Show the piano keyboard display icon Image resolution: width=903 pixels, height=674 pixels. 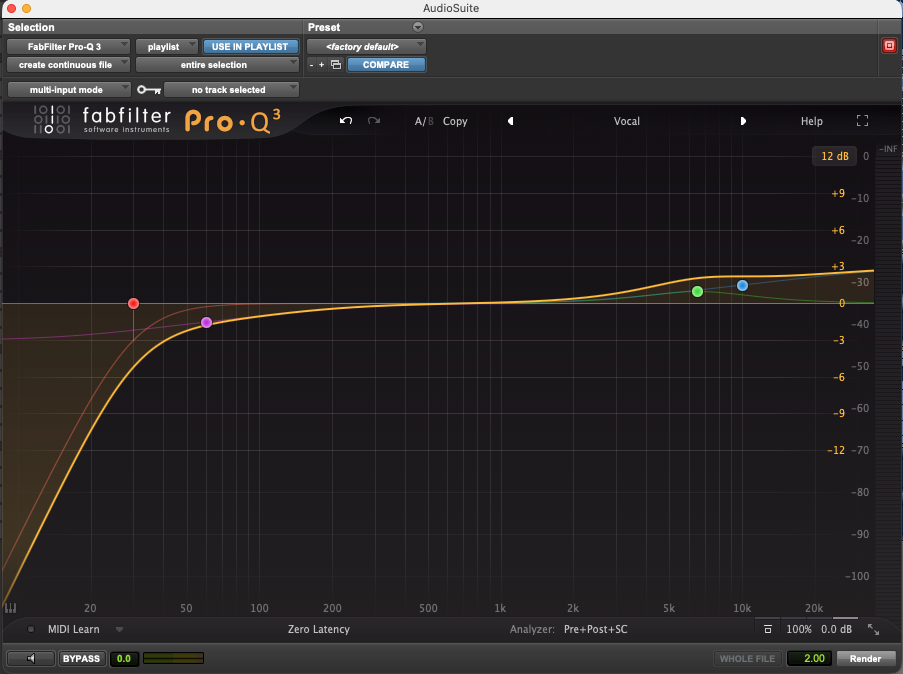click(10, 608)
